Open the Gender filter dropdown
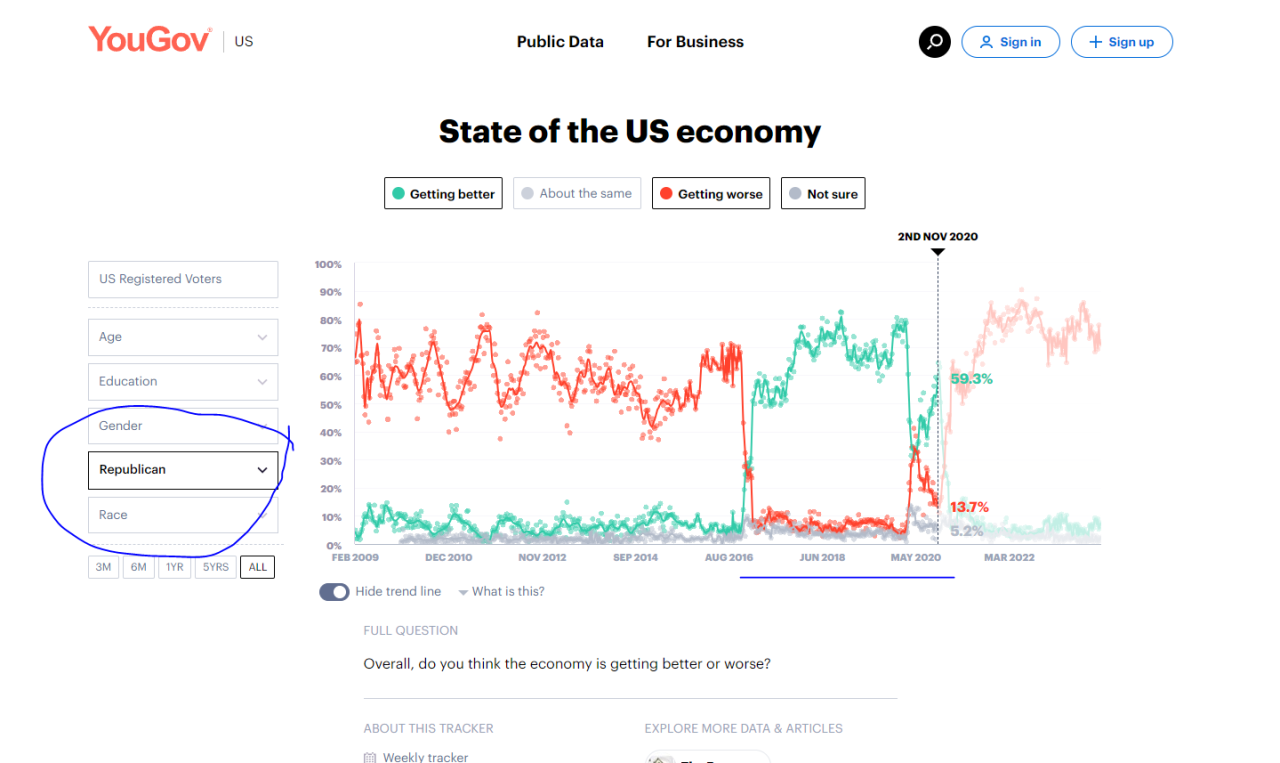The image size is (1280, 763). 183,426
